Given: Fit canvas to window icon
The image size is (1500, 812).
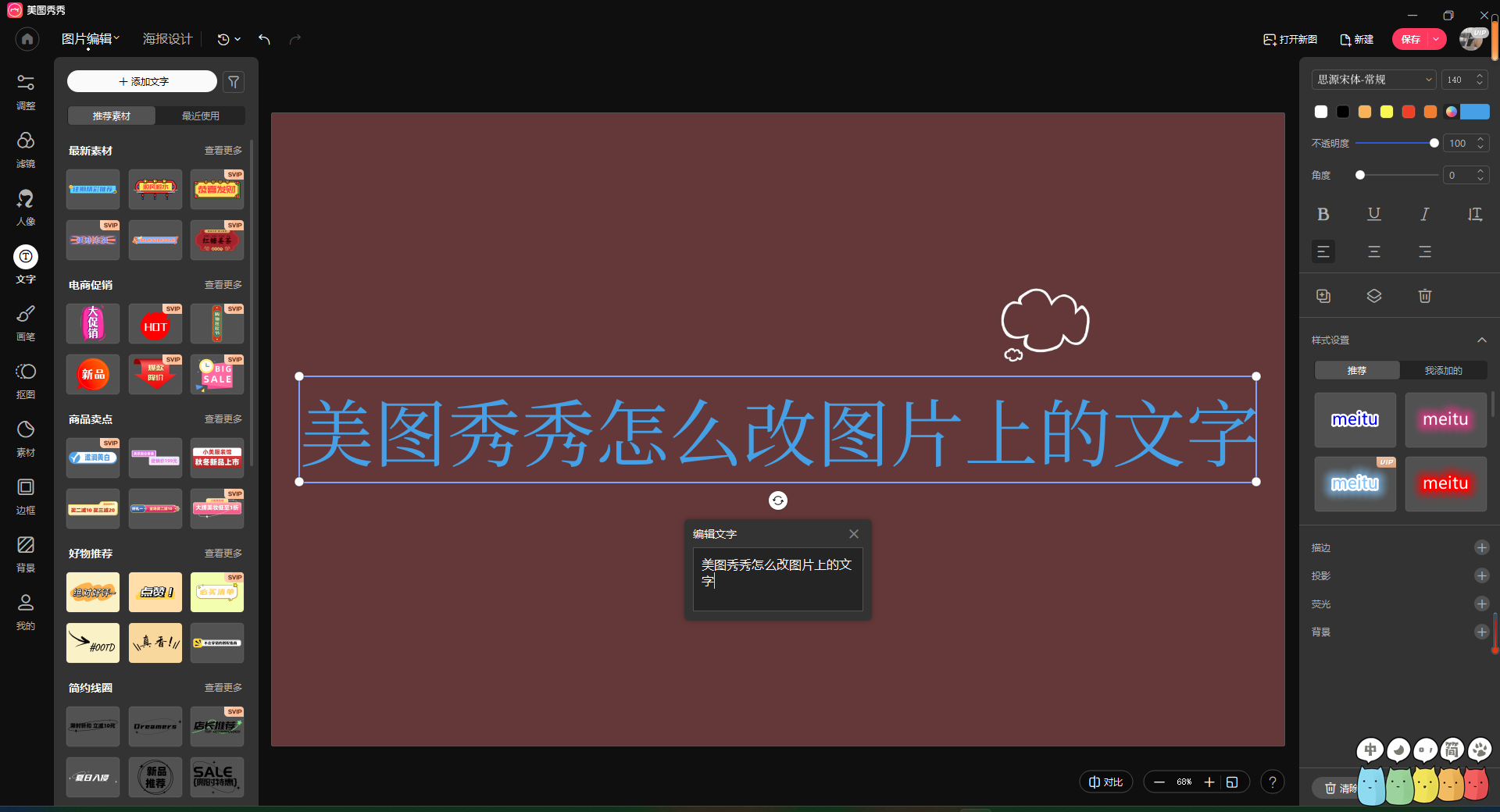Looking at the screenshot, I should click(1232, 782).
